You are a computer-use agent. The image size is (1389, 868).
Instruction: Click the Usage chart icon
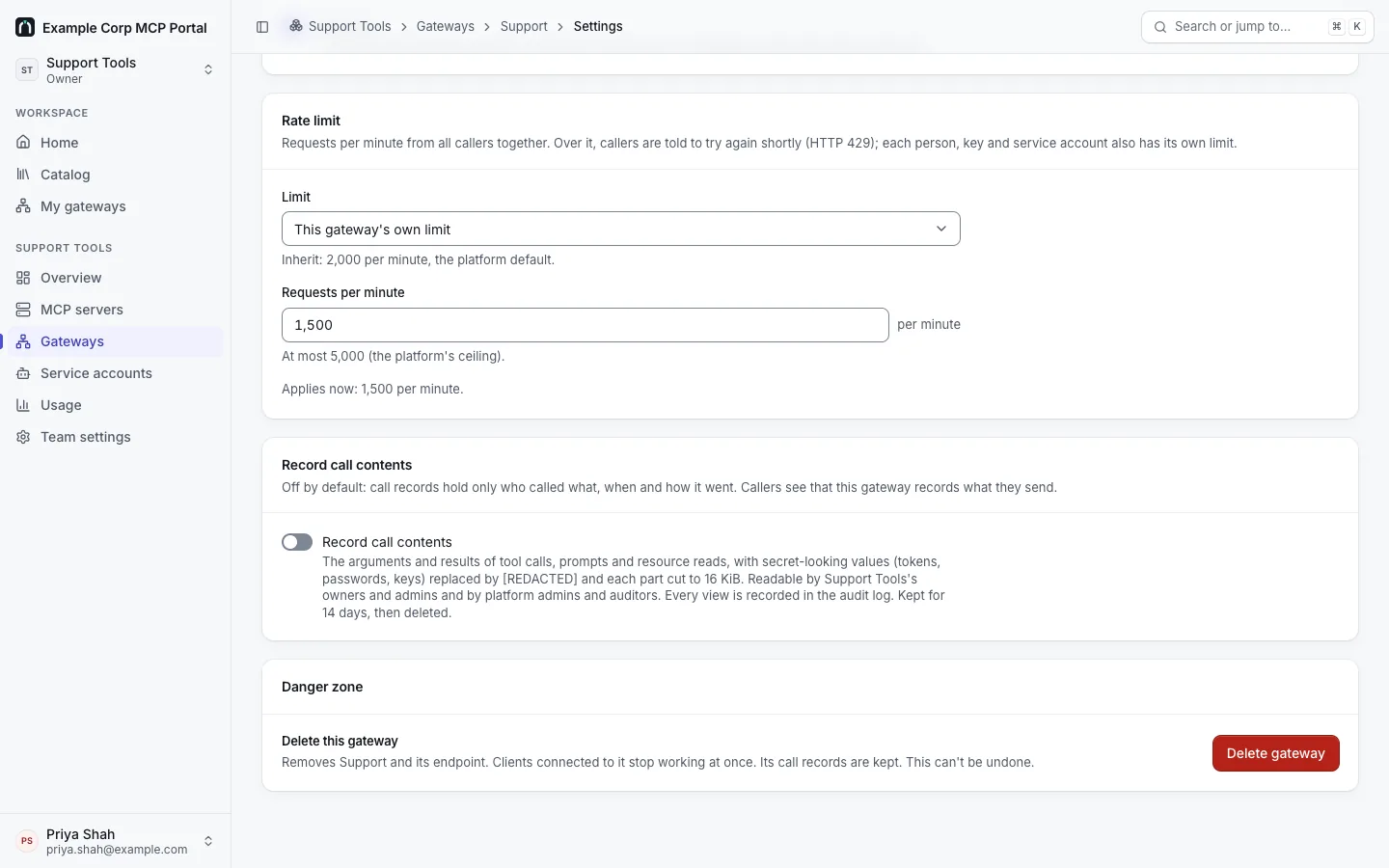click(x=23, y=404)
